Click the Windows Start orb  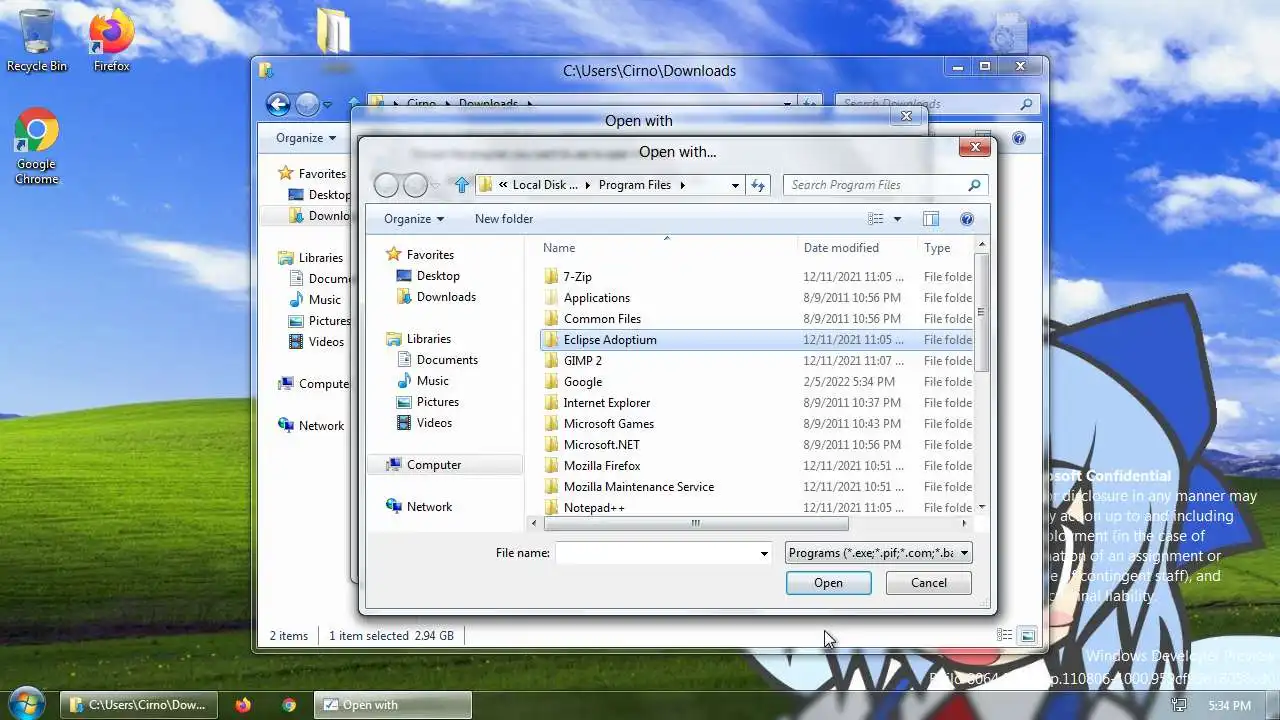(x=26, y=704)
